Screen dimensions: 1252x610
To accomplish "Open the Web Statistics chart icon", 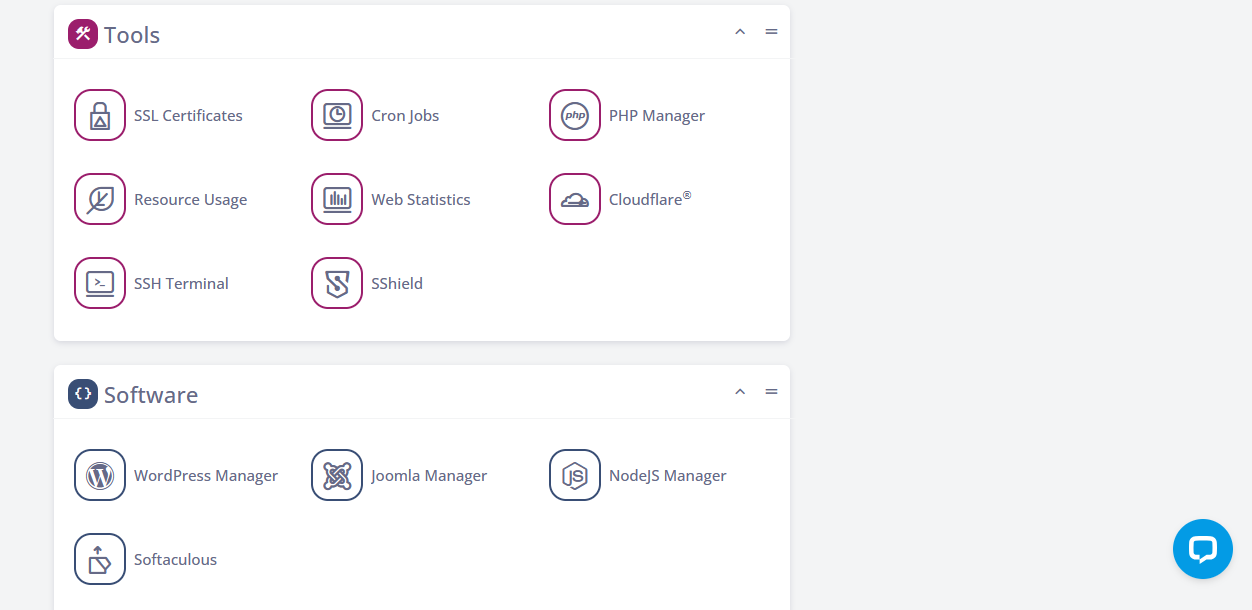I will click(x=337, y=199).
